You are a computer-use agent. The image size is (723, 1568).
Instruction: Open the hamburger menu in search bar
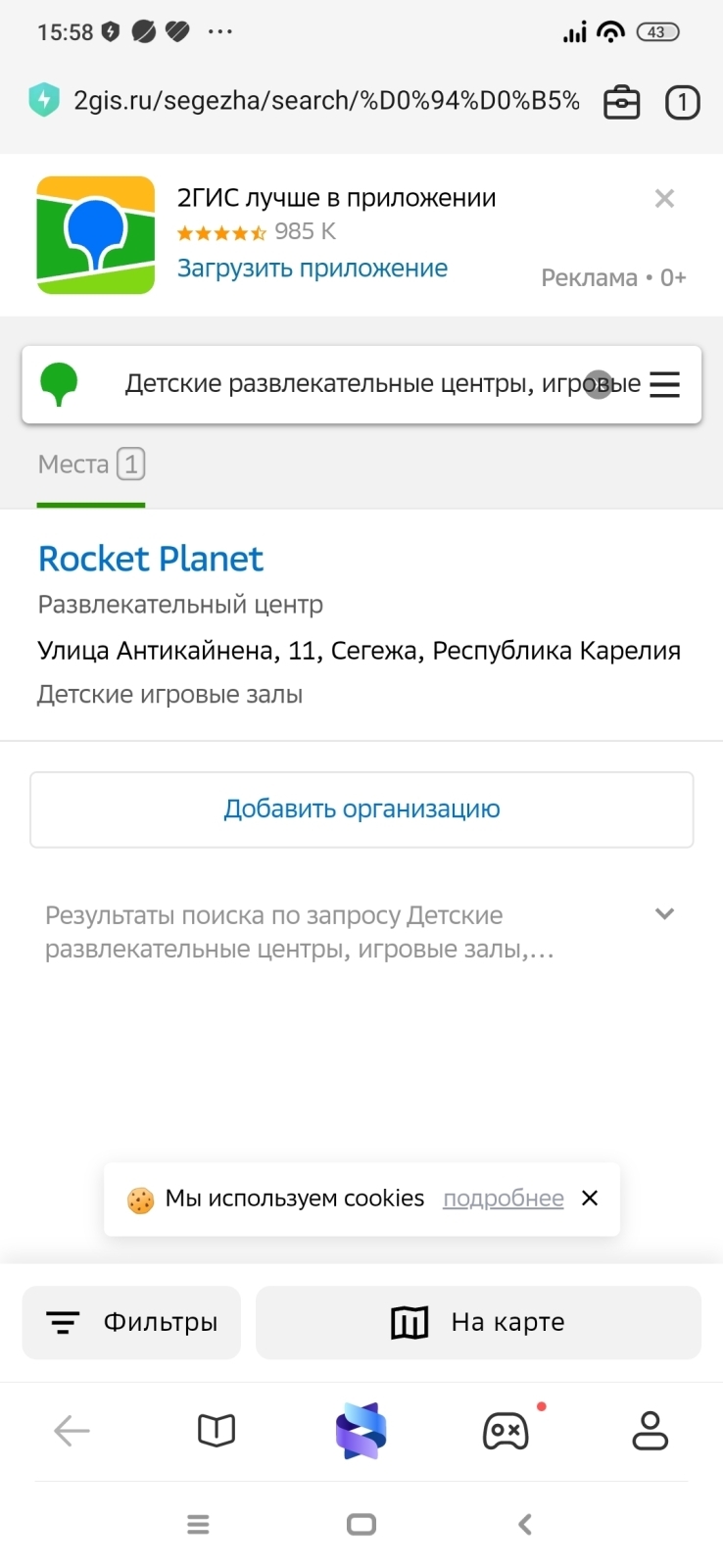(x=665, y=384)
